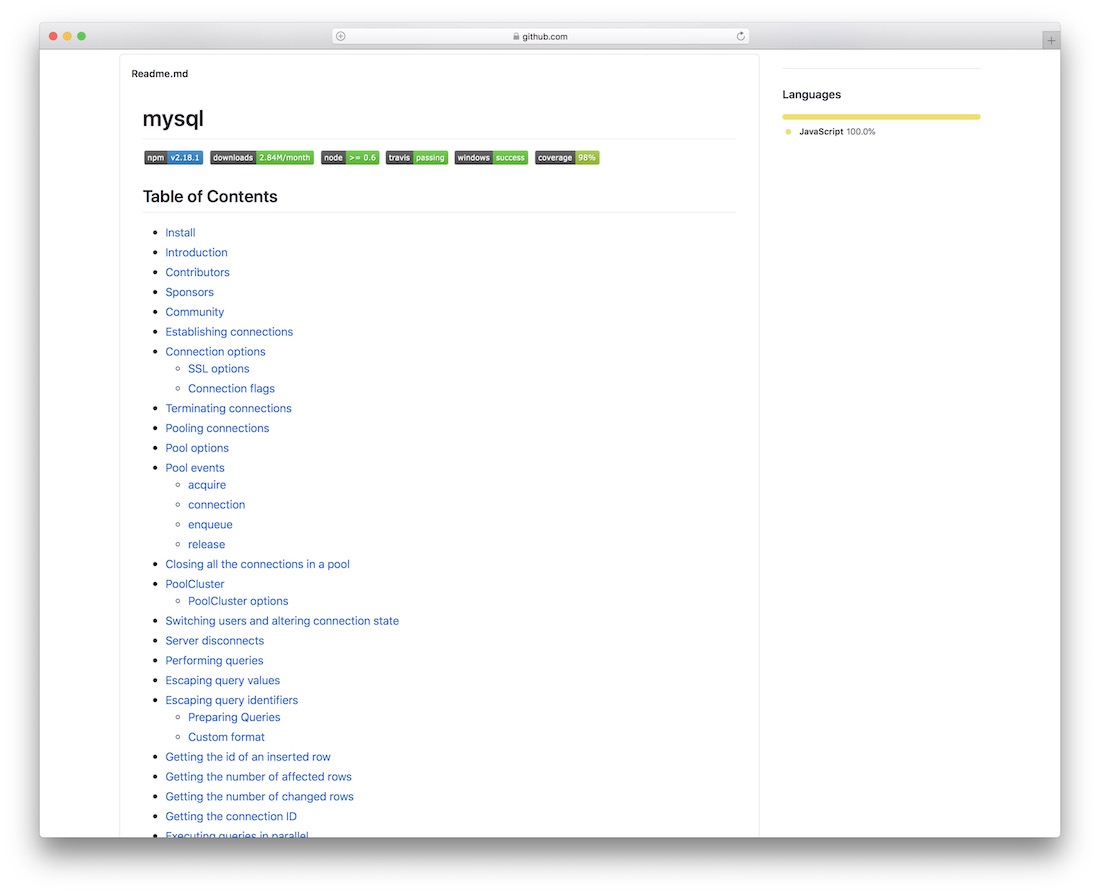This screenshot has width=1100, height=894.
Task: Go to Performing queries
Action: pyautogui.click(x=214, y=660)
